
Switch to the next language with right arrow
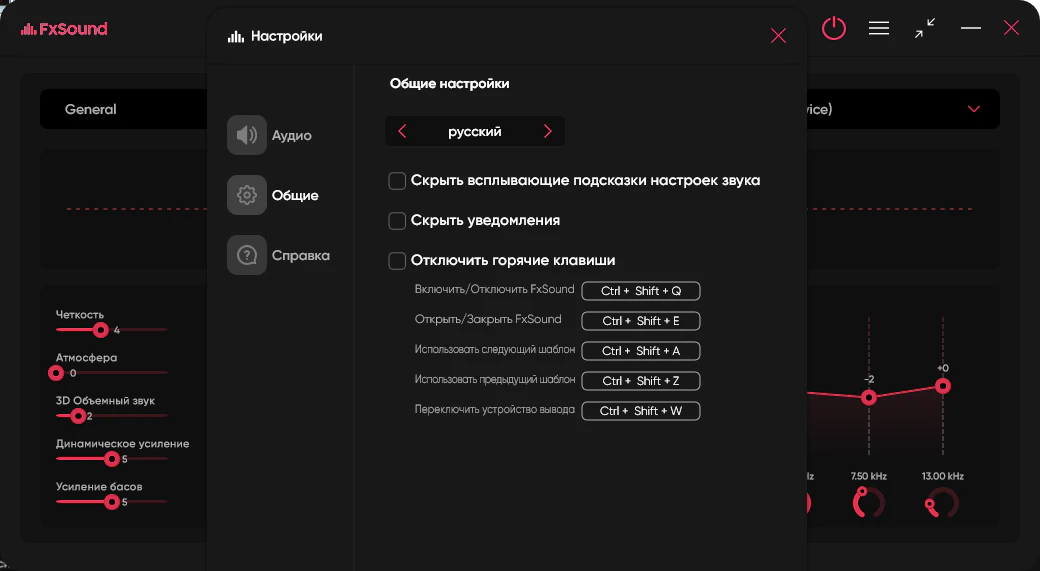pyautogui.click(x=548, y=131)
